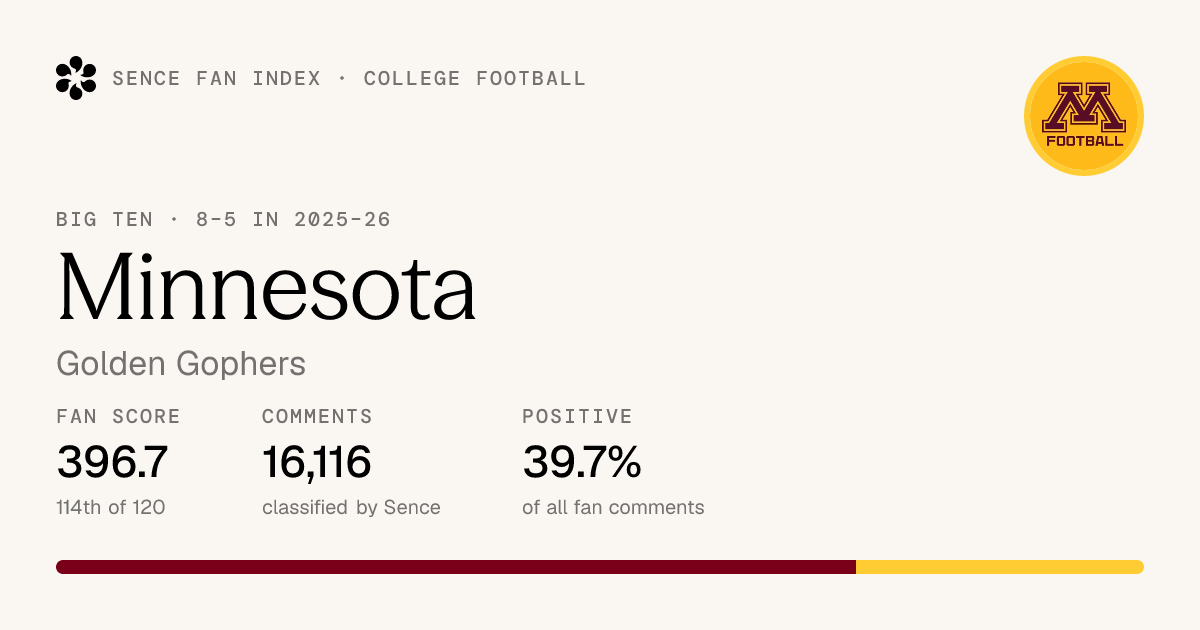Click the 16,116 comments count
Viewport: 1200px width, 630px height.
[317, 462]
